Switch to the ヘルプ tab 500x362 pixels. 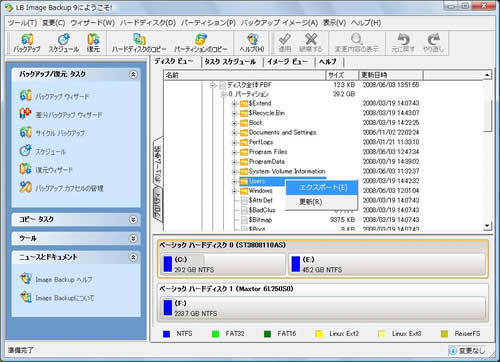[x=328, y=61]
